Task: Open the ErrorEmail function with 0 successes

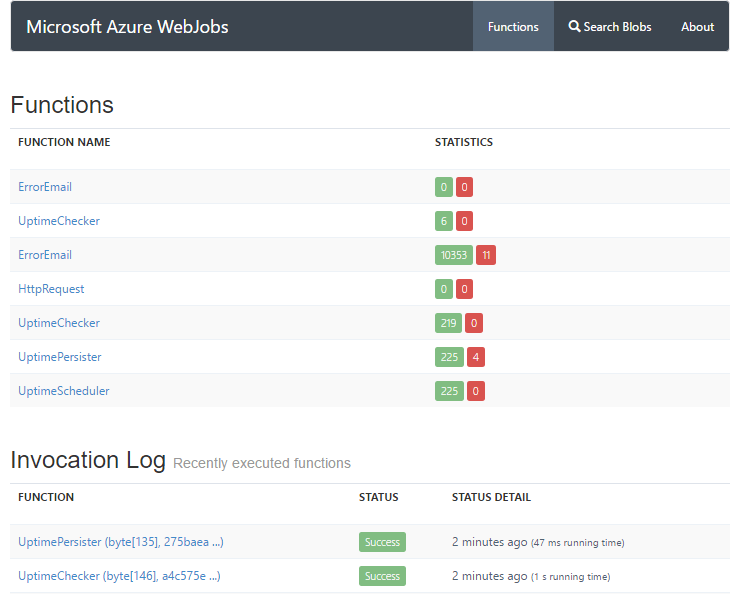Action: pos(45,187)
